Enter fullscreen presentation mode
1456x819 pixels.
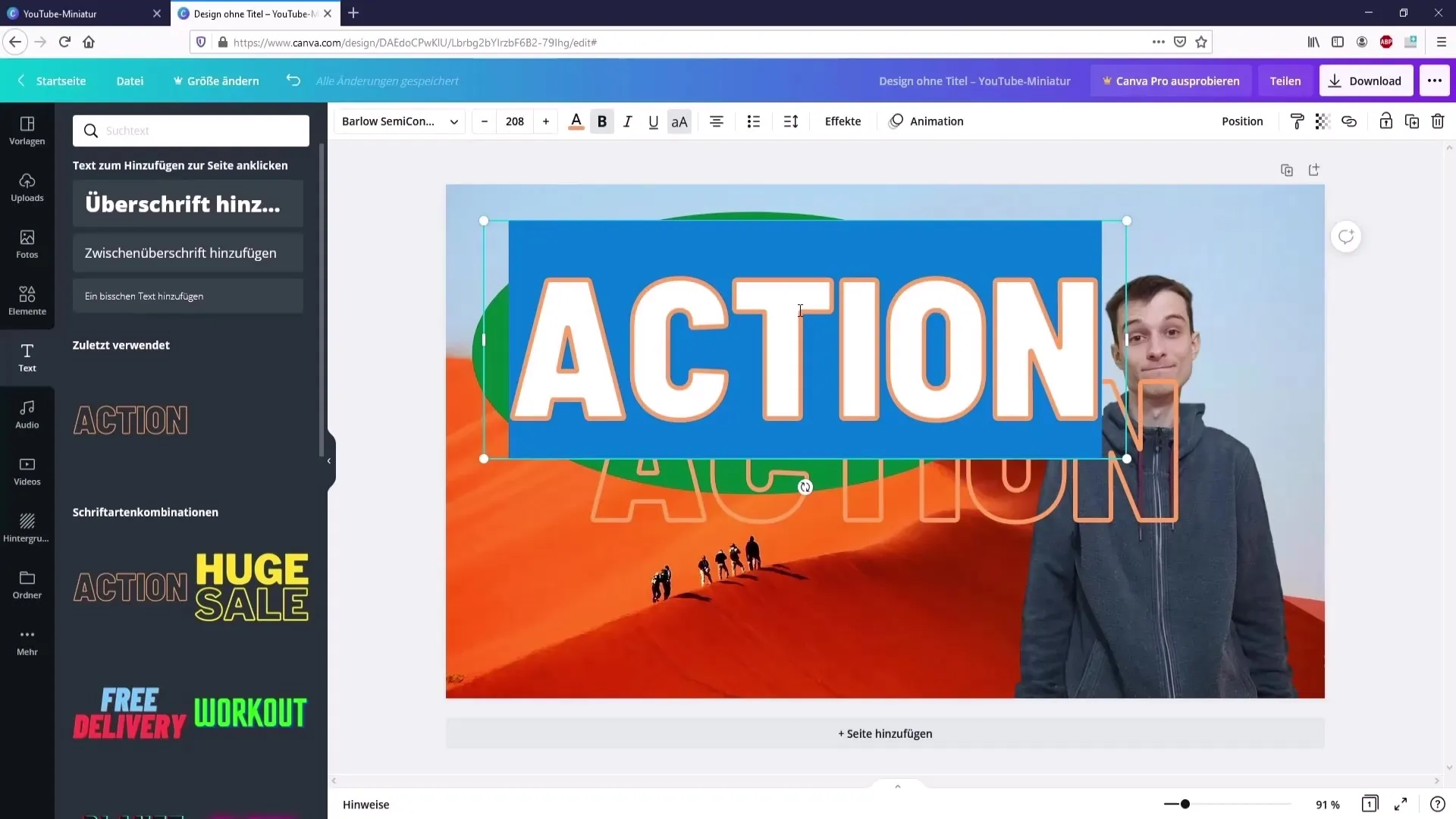point(1401,804)
